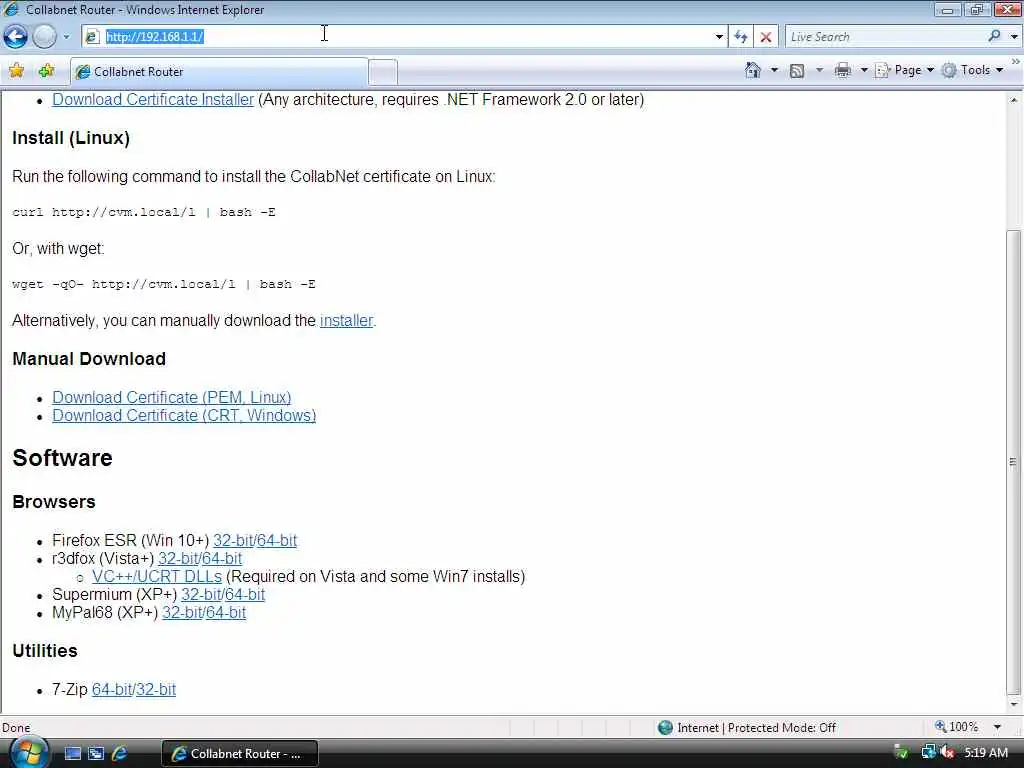The image size is (1024, 768).
Task: Click the Safely Remove Hardware tray icon
Action: 901,753
